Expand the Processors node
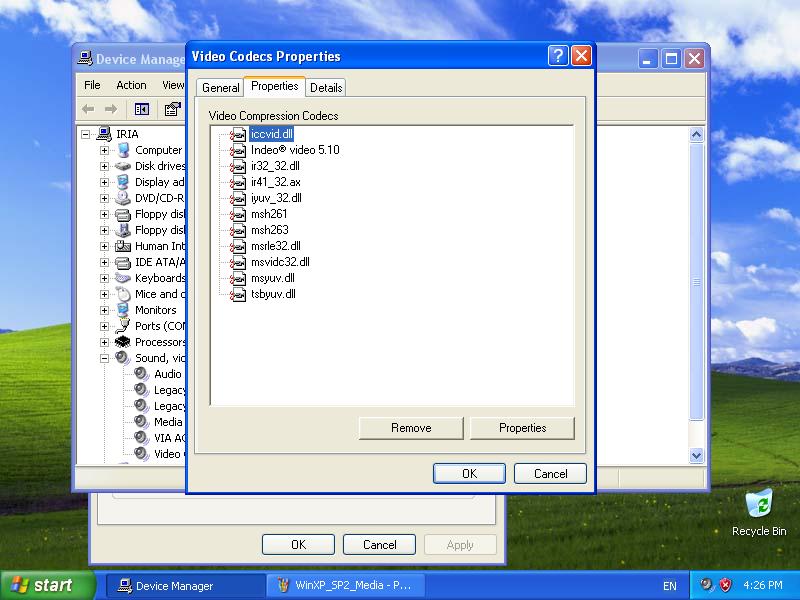 105,342
